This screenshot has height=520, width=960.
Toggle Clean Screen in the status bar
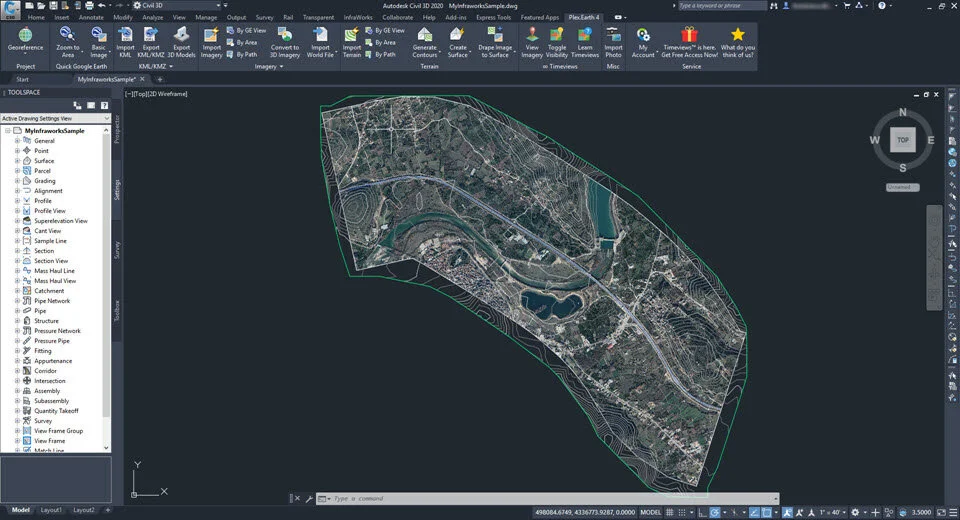coord(941,512)
